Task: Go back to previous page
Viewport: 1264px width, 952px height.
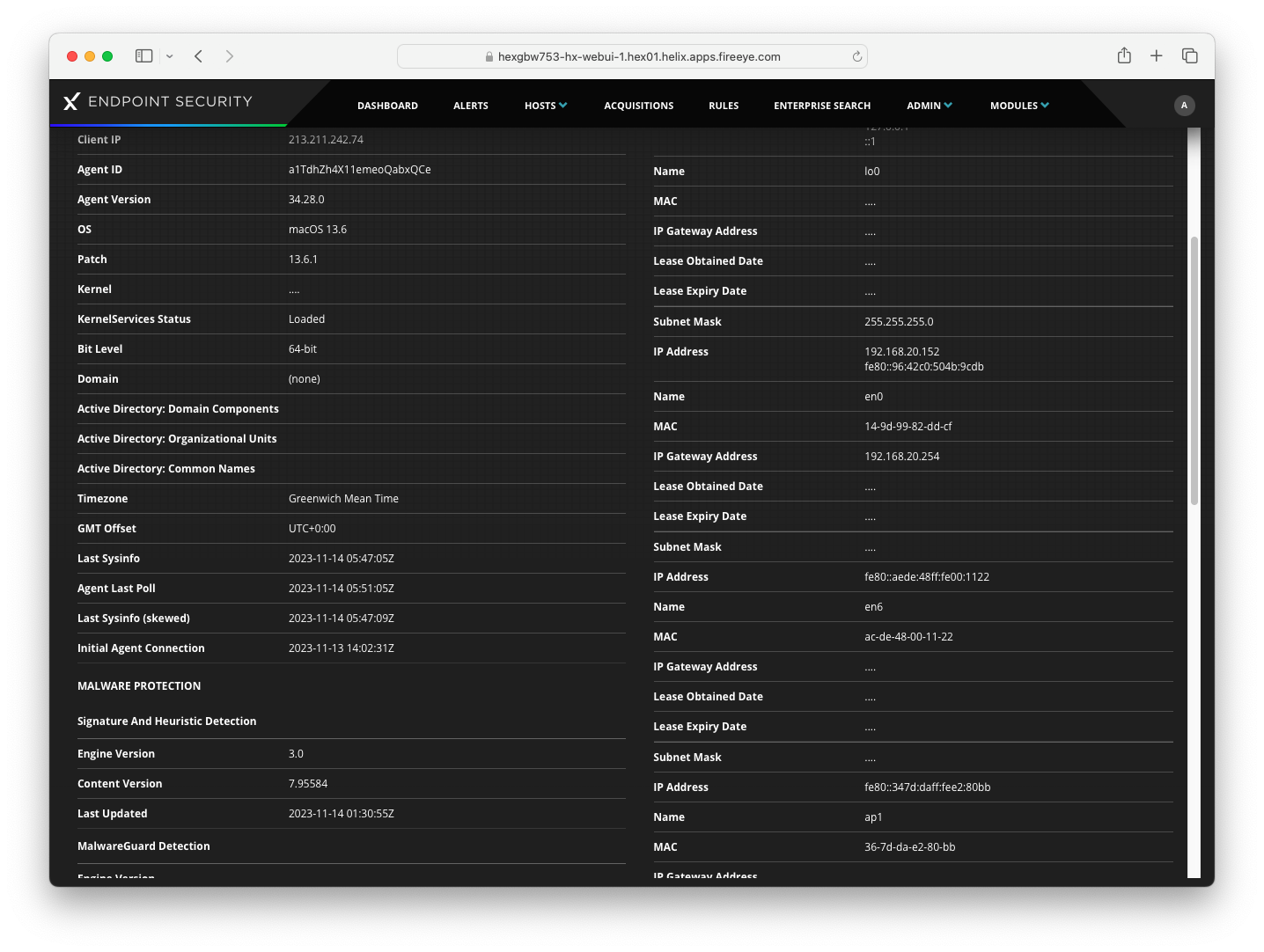Action: click(199, 56)
